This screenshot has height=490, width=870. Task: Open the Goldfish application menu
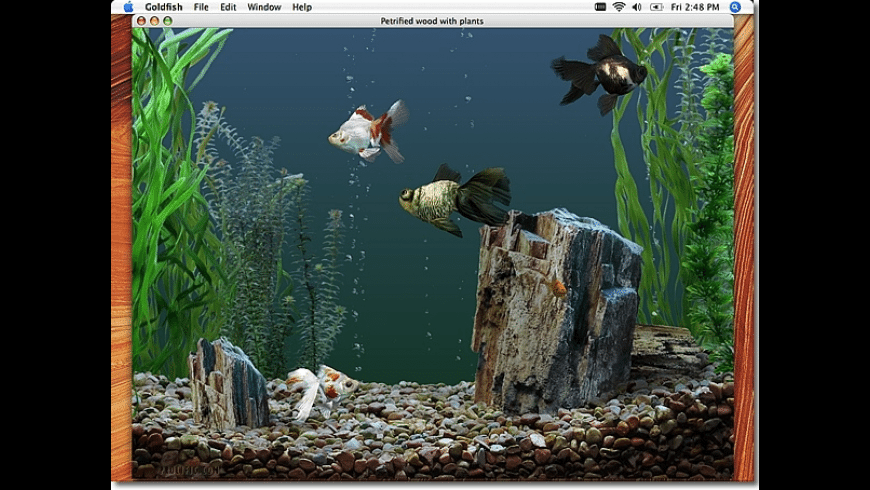[x=164, y=7]
